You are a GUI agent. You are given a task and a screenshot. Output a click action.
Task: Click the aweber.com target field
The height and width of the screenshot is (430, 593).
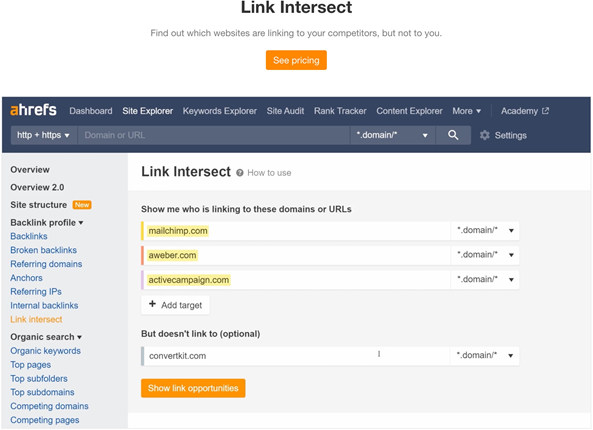tap(296, 255)
